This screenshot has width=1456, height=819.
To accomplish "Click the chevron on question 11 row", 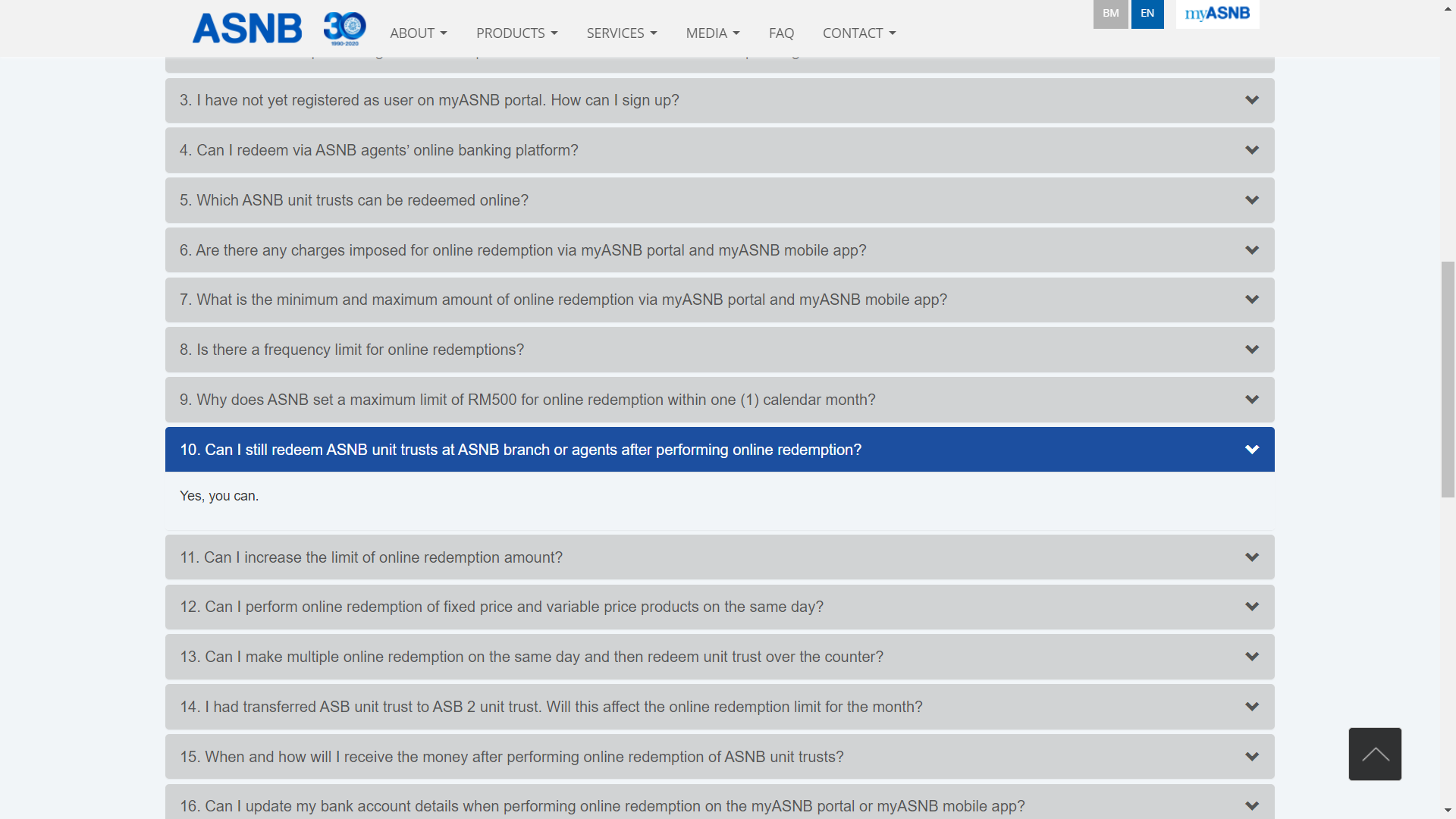I will point(1252,557).
